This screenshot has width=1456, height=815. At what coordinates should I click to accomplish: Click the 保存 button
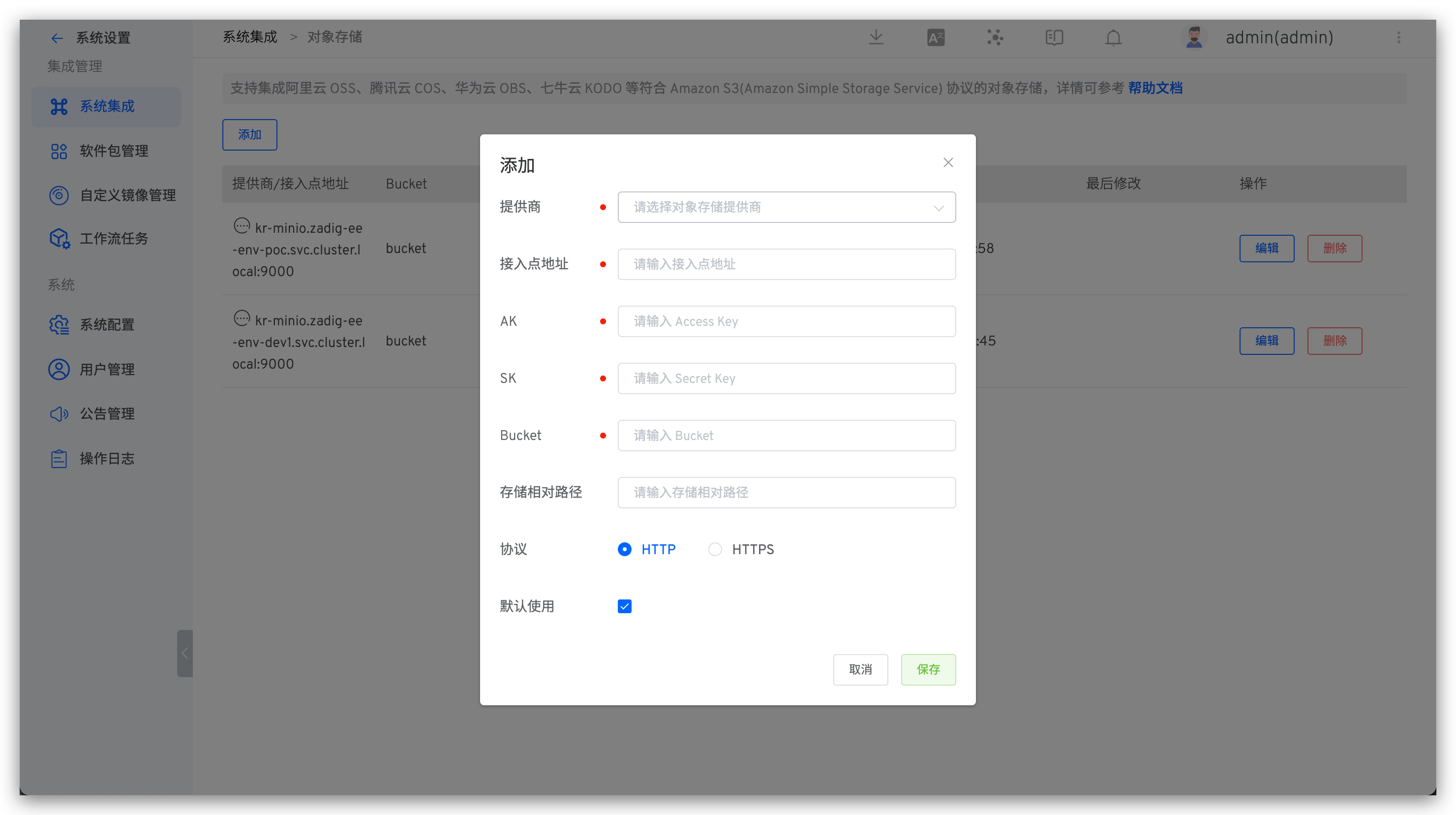928,670
